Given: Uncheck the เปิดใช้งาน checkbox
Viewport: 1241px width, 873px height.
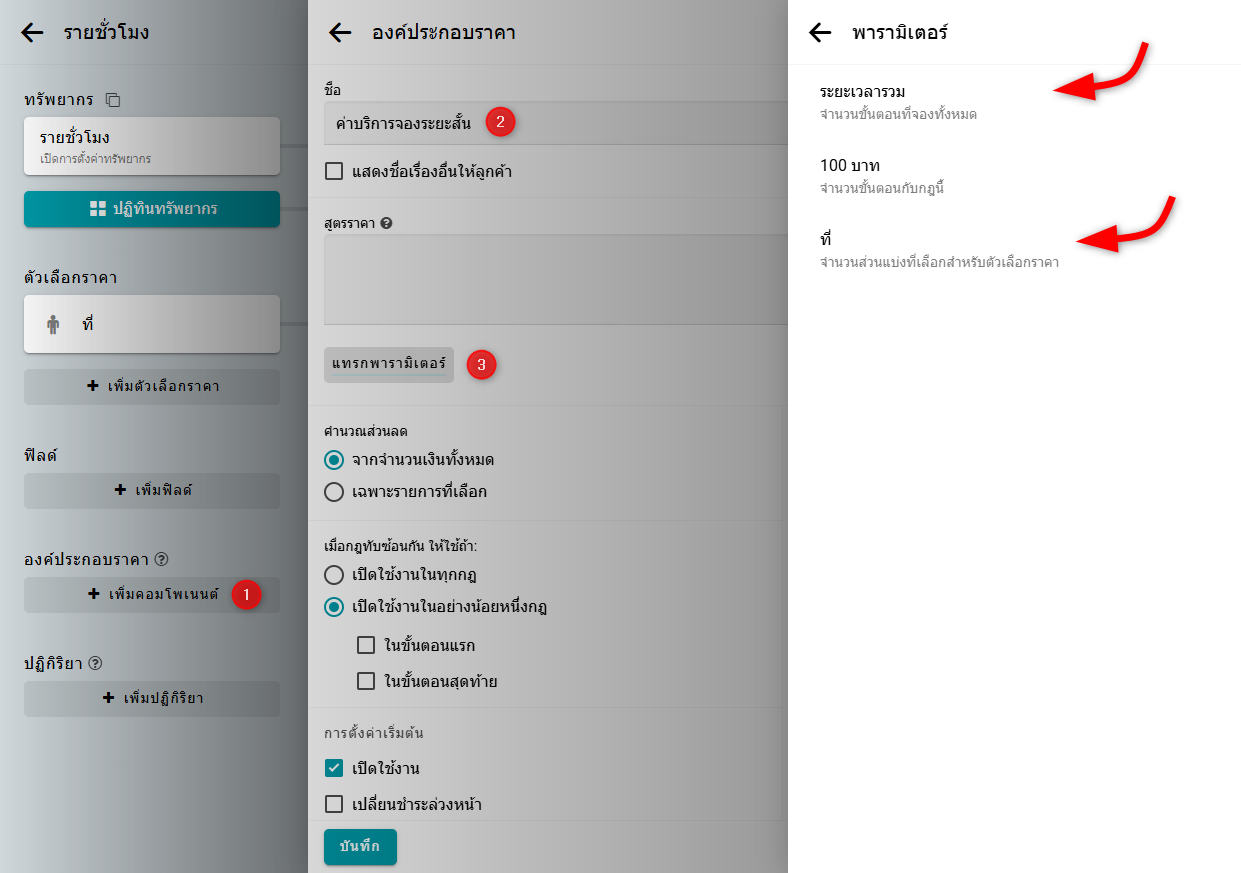Looking at the screenshot, I should click(x=335, y=769).
